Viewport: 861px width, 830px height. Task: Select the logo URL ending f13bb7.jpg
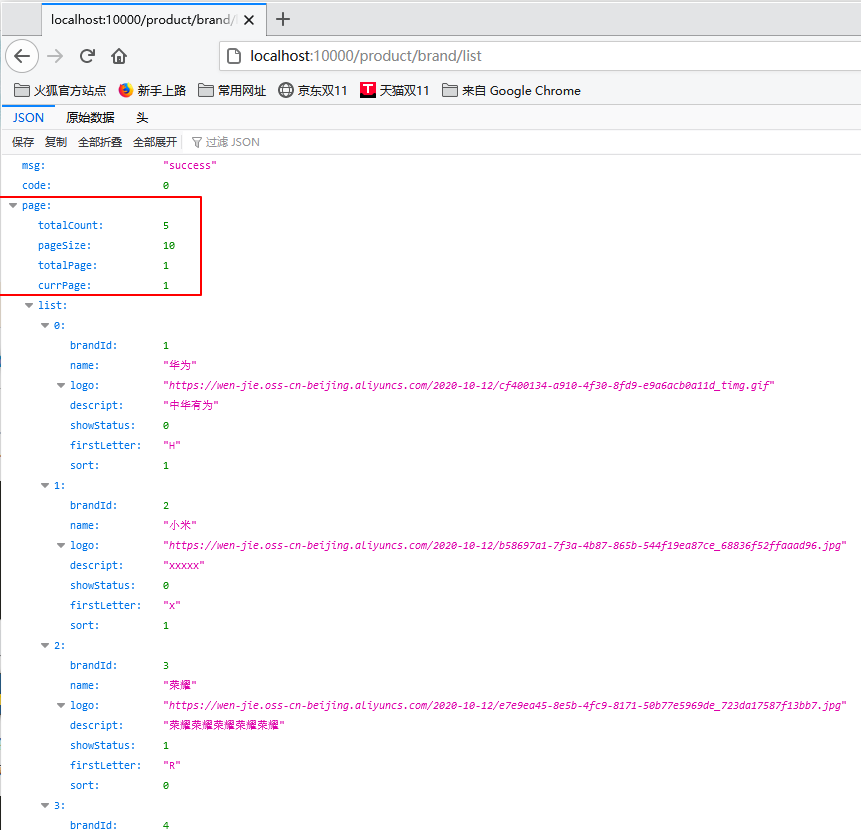(505, 705)
